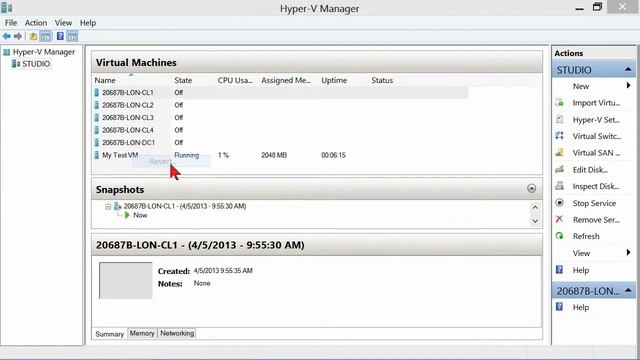Open the File menu
Image resolution: width=640 pixels, height=360 pixels.
click(x=11, y=23)
